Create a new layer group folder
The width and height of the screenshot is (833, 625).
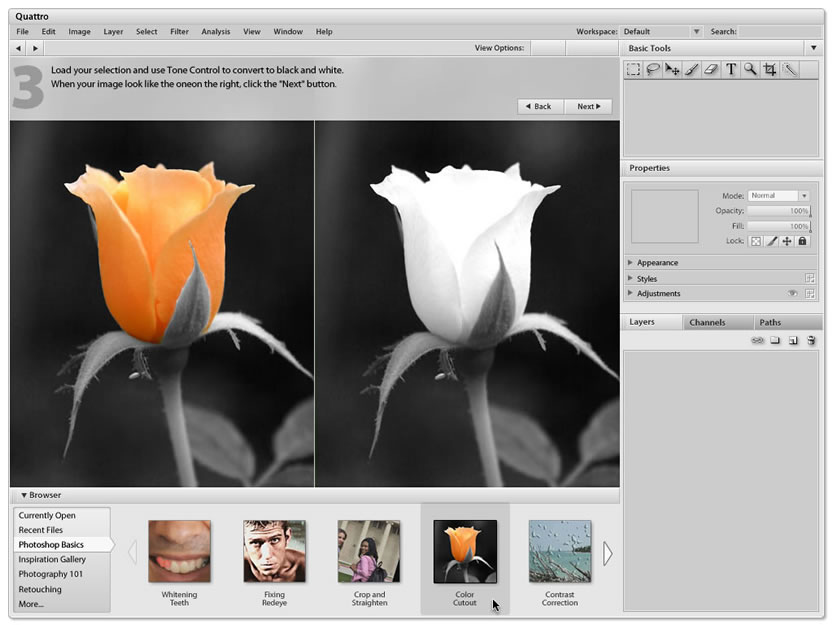(x=776, y=341)
